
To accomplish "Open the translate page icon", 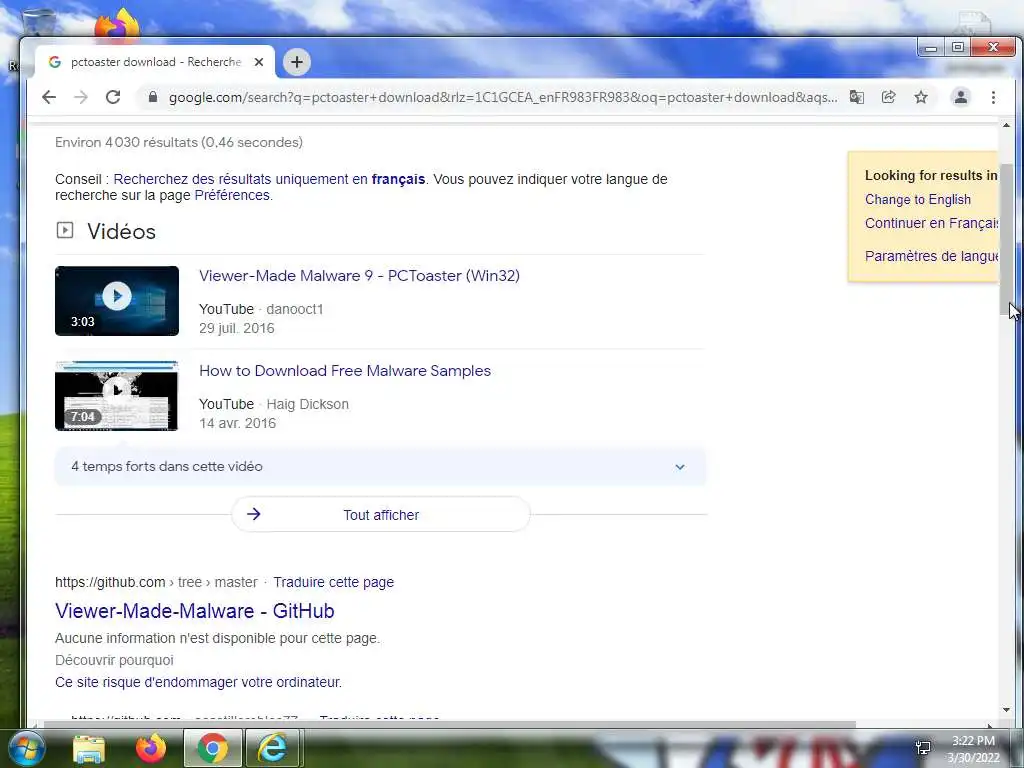I will pyautogui.click(x=856, y=97).
